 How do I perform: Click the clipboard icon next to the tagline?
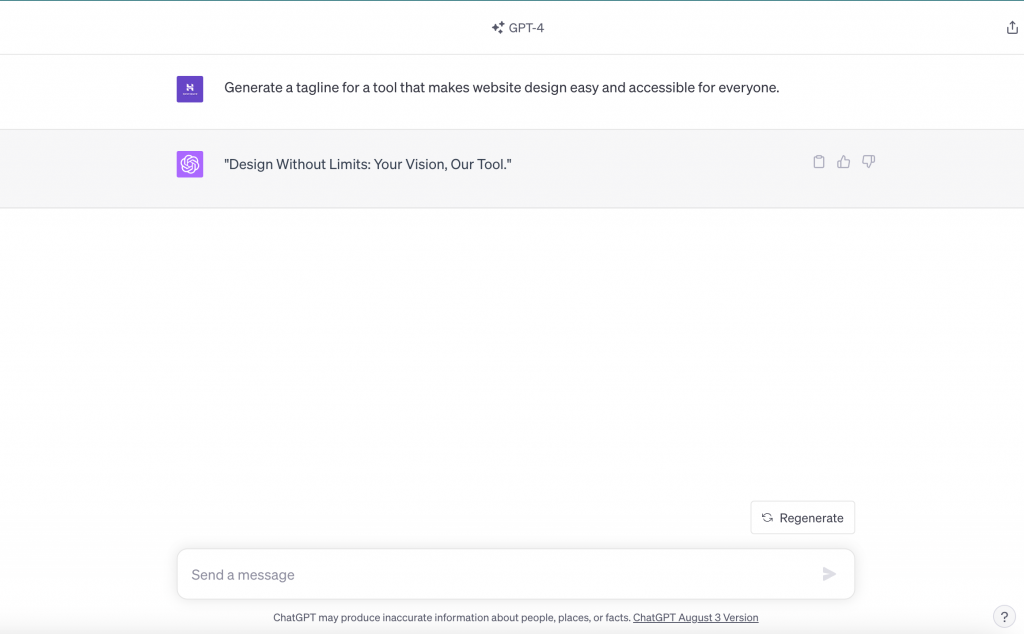pos(819,161)
